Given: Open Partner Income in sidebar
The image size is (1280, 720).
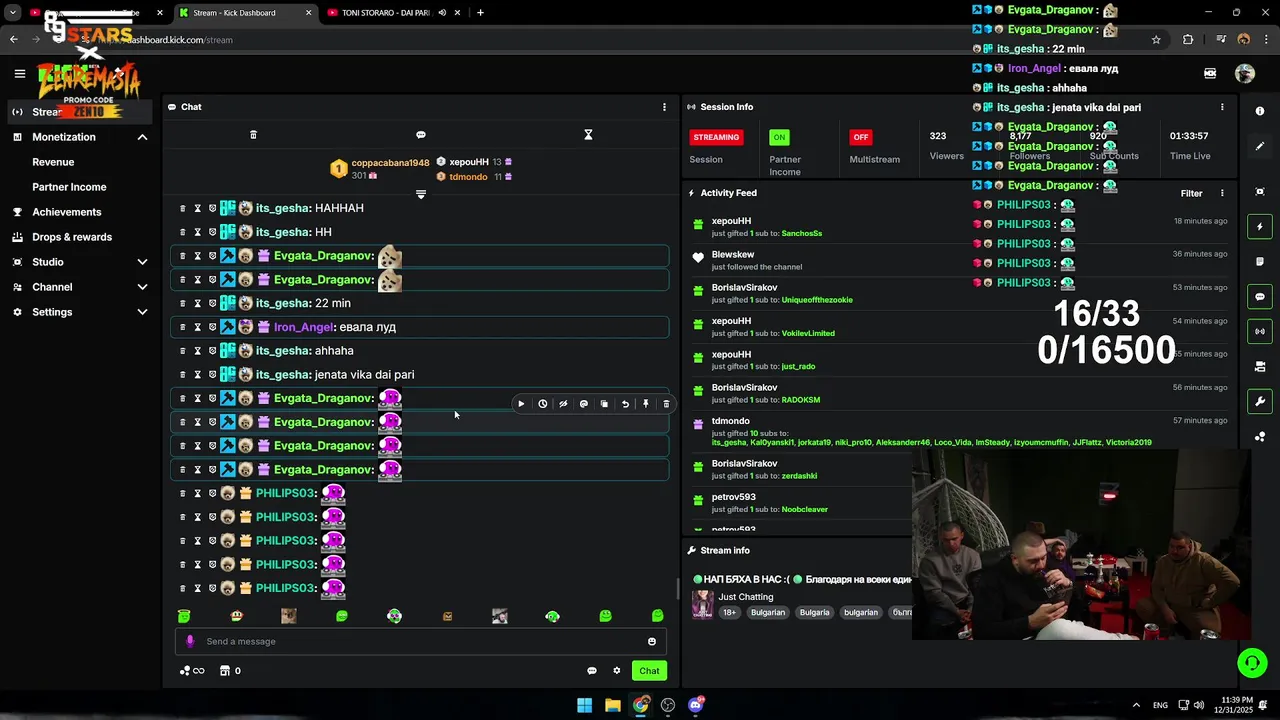Looking at the screenshot, I should (x=69, y=187).
